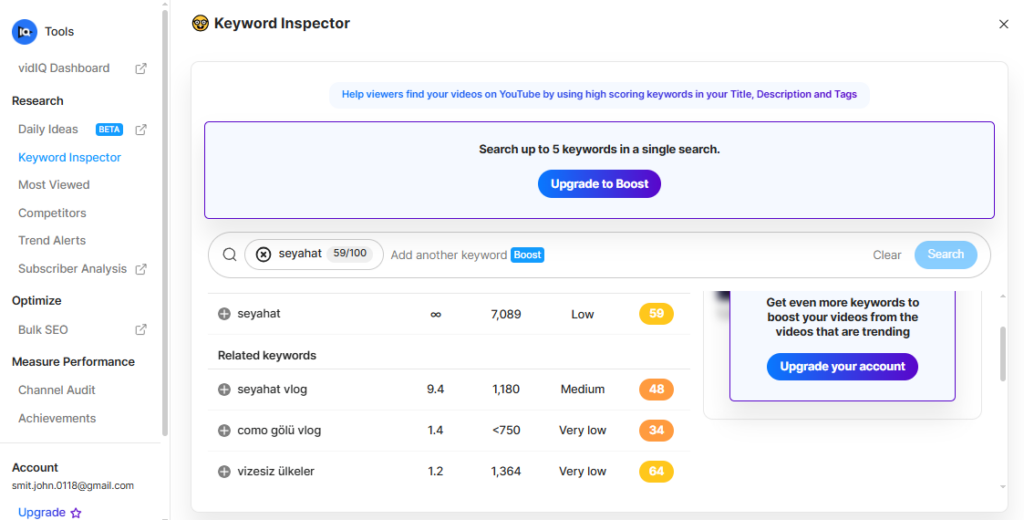Click the Add another keyword field
Screen dimensions: 1024x520
pos(448,255)
